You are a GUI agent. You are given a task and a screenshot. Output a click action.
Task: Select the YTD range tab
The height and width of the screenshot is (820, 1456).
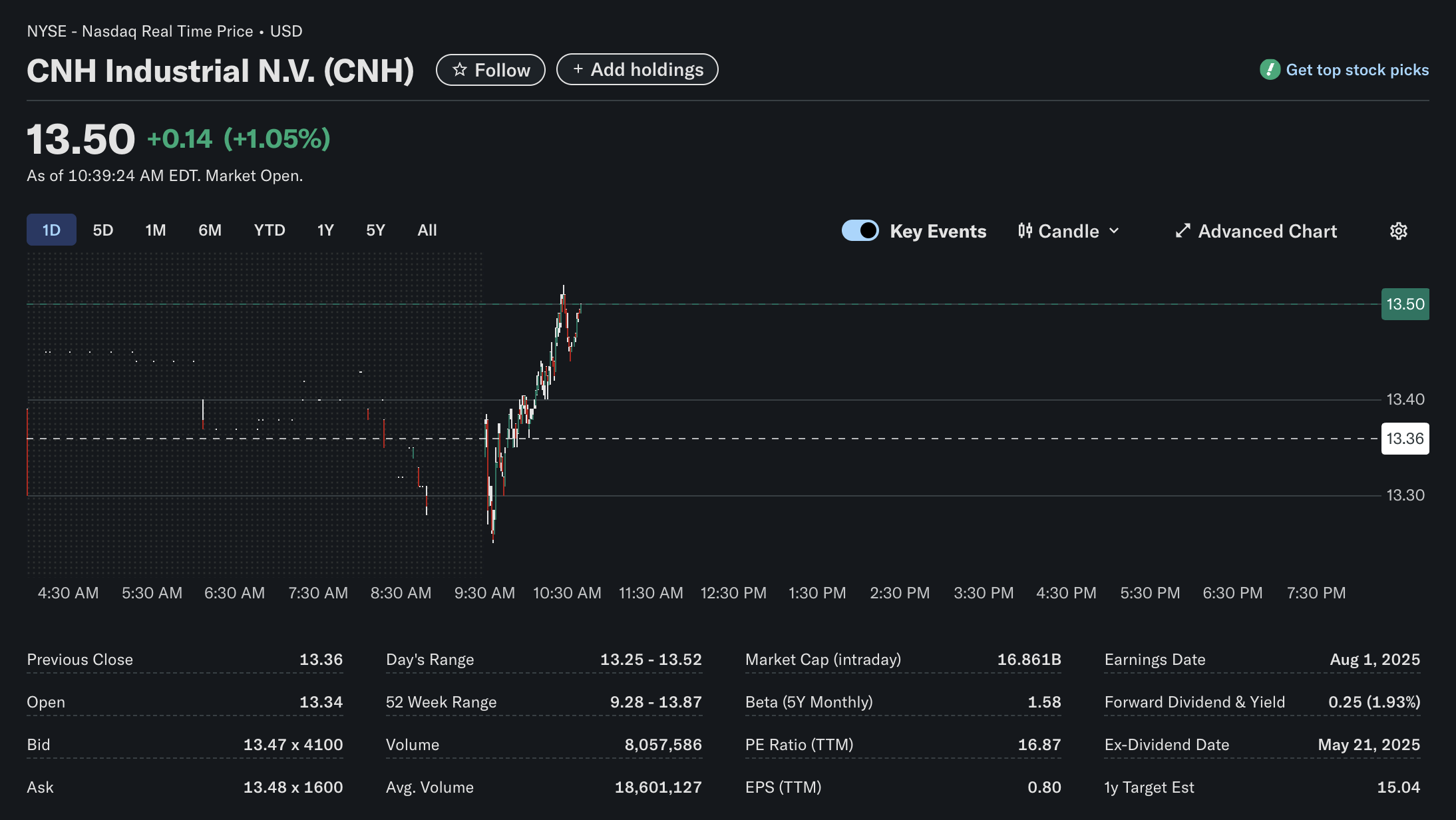(270, 230)
